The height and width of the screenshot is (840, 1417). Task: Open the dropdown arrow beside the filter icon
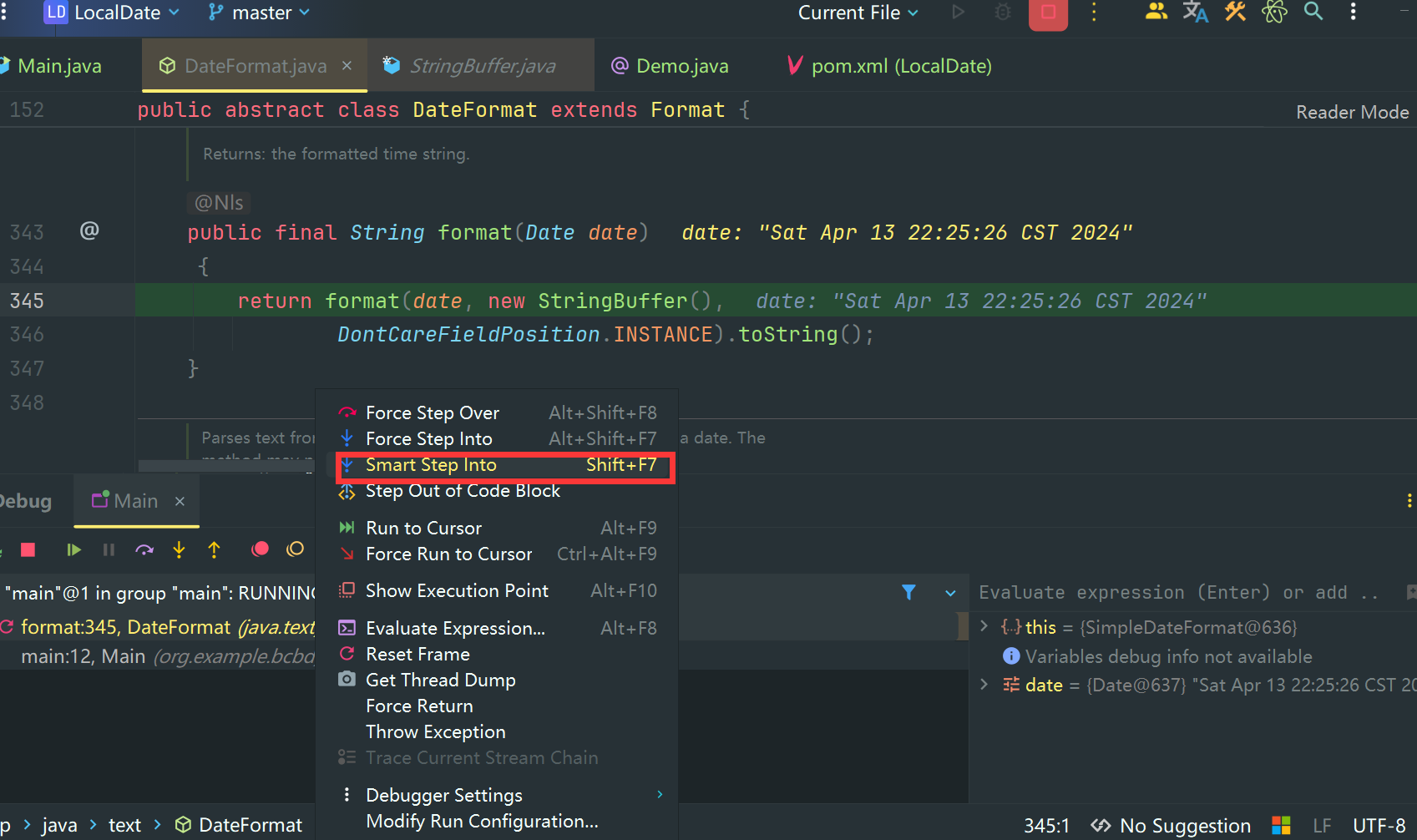[950, 593]
